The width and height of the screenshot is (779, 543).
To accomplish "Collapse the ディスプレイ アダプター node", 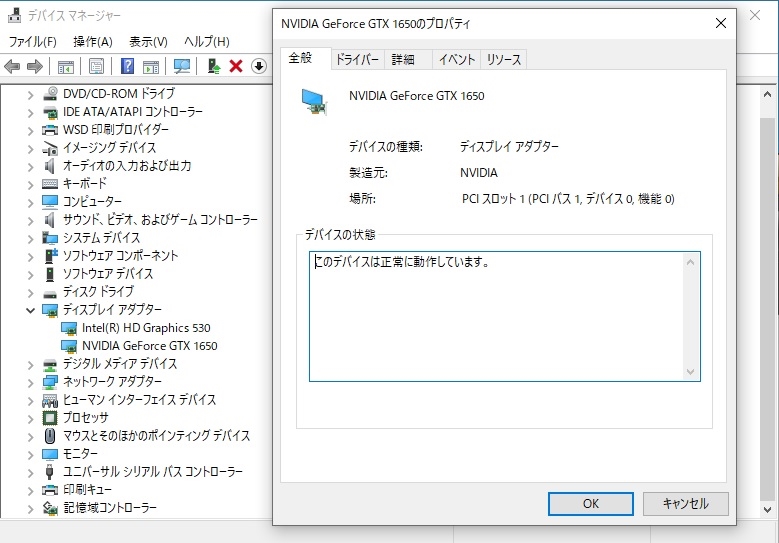I will (x=30, y=310).
